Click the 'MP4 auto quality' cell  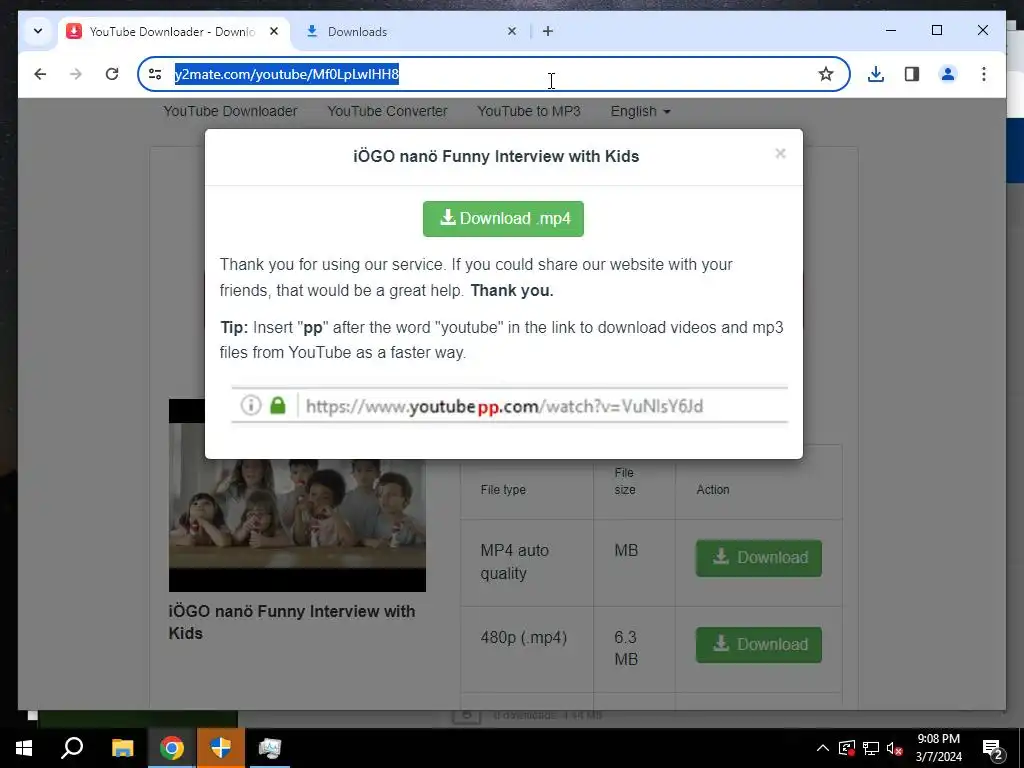527,562
